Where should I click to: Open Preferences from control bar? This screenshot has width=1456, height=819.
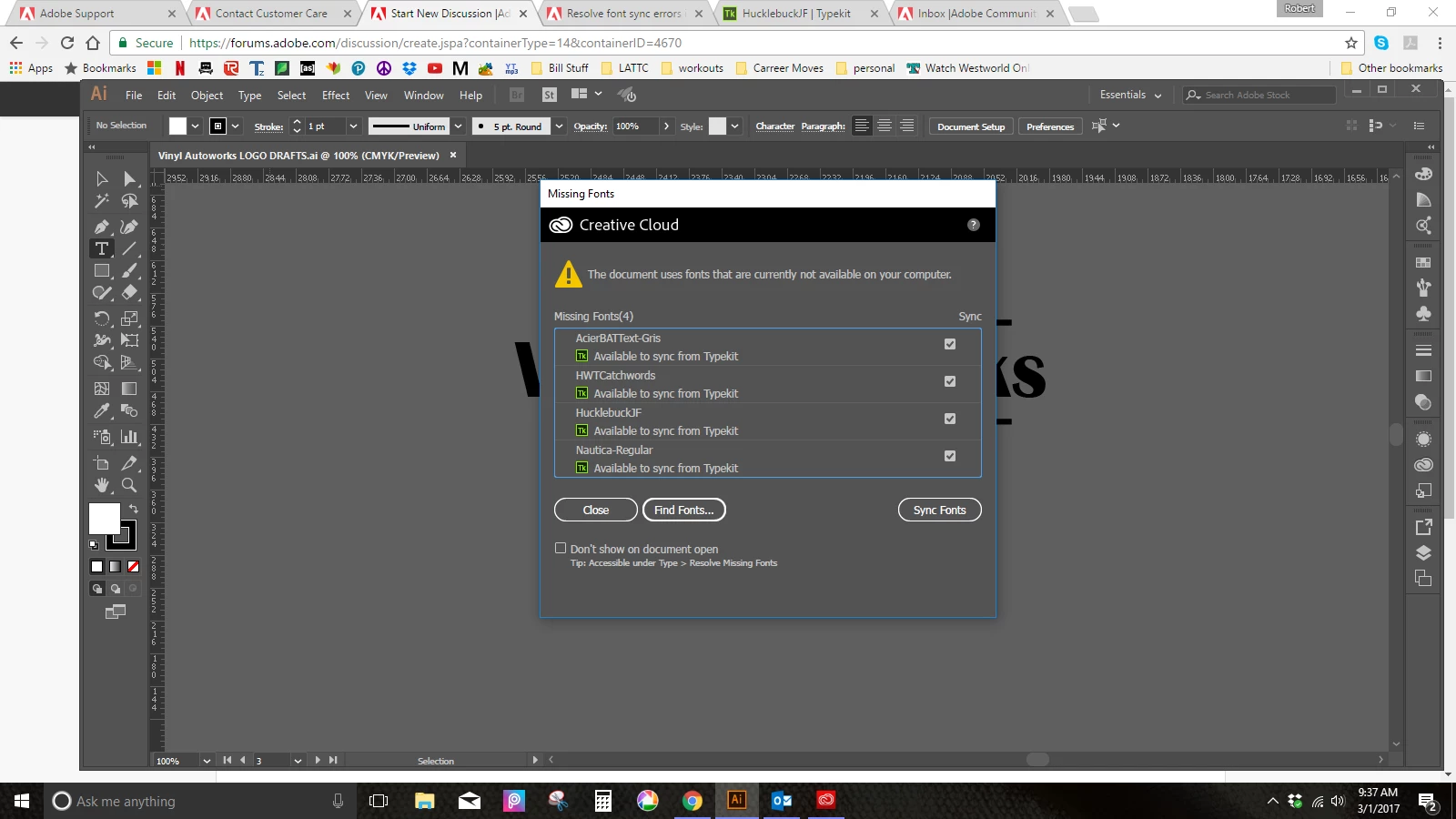[1050, 126]
